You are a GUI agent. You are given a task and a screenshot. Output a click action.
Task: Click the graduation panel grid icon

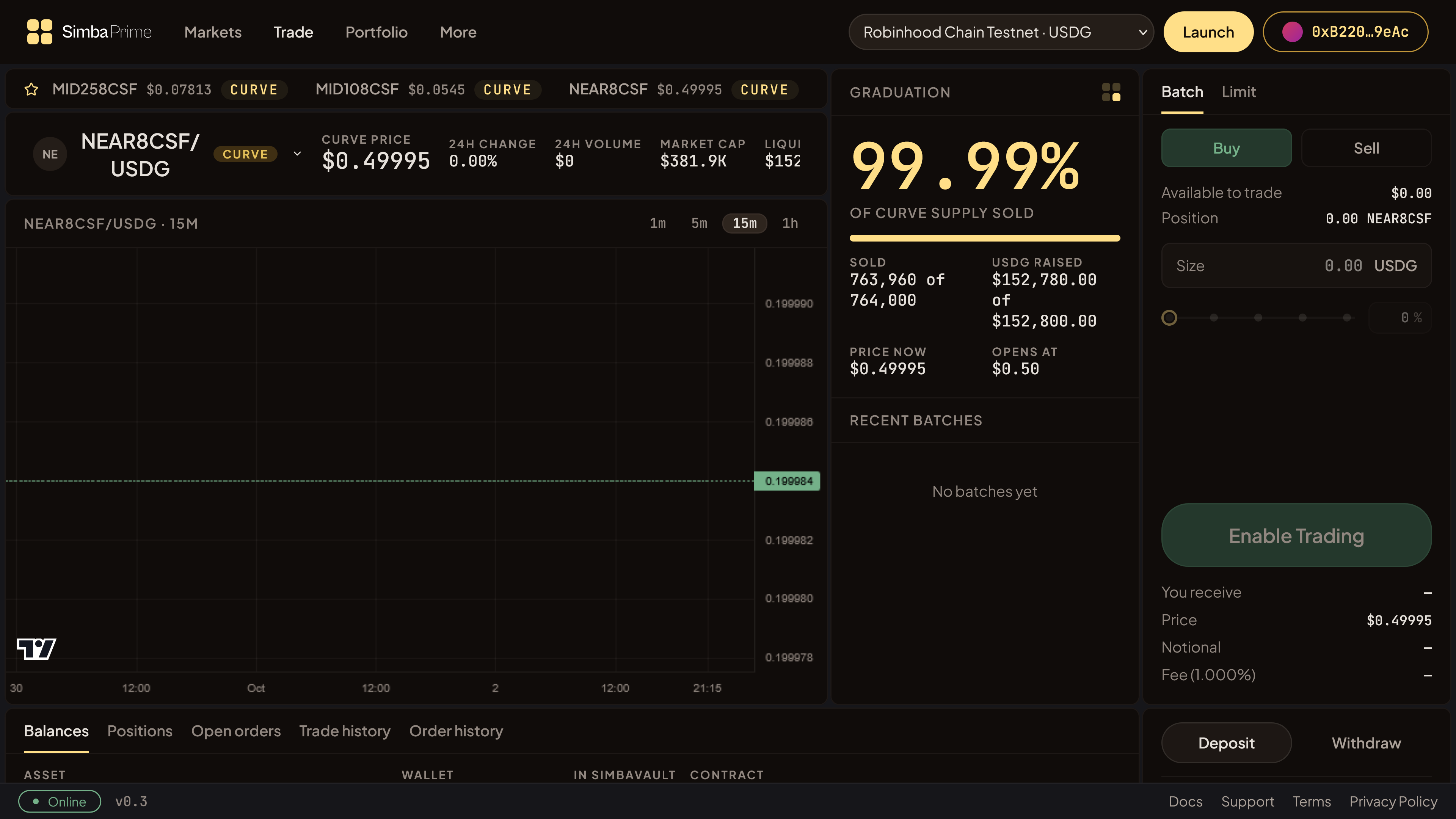tap(1111, 92)
